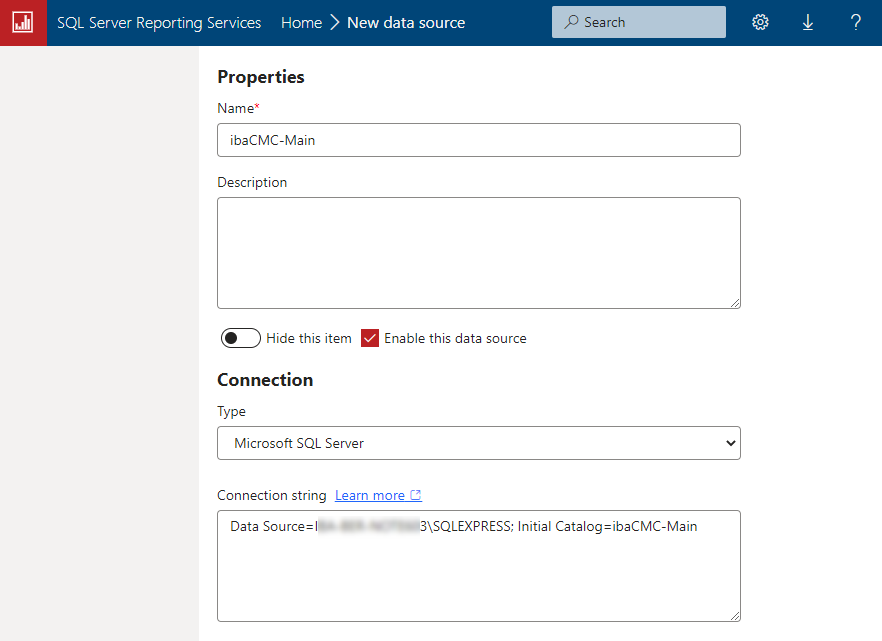This screenshot has width=882, height=641.
Task: Click the breadcrumb chevron after Home
Action: tap(334, 22)
